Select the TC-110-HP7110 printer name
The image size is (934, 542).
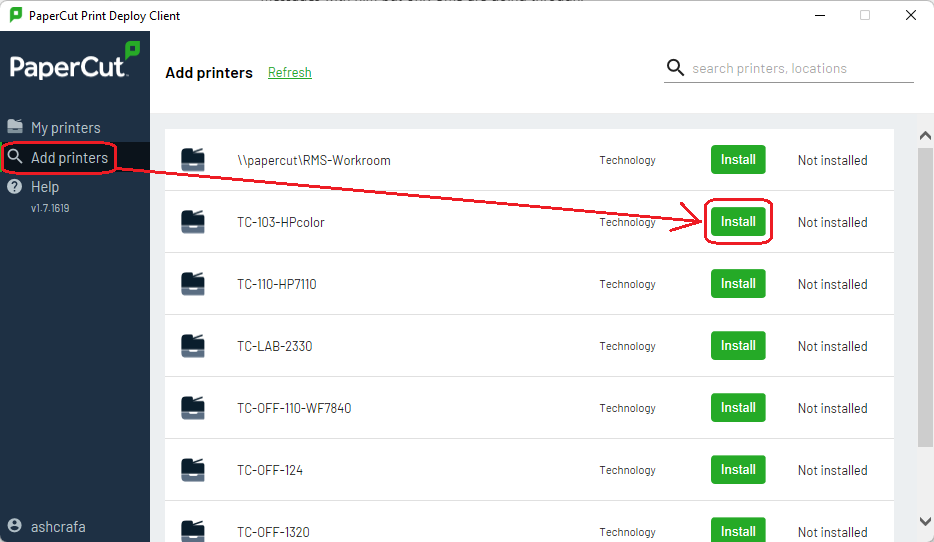point(276,284)
